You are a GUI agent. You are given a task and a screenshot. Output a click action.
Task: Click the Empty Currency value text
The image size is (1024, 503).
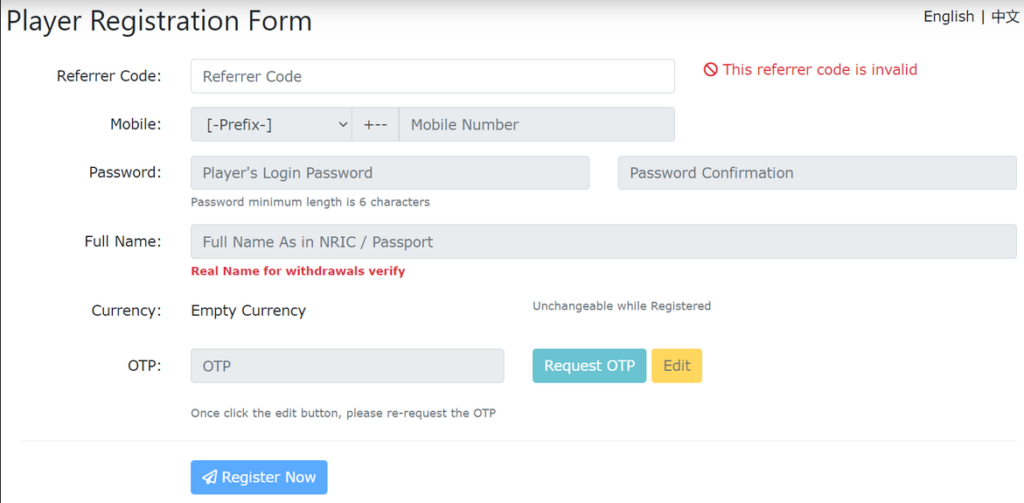(248, 311)
